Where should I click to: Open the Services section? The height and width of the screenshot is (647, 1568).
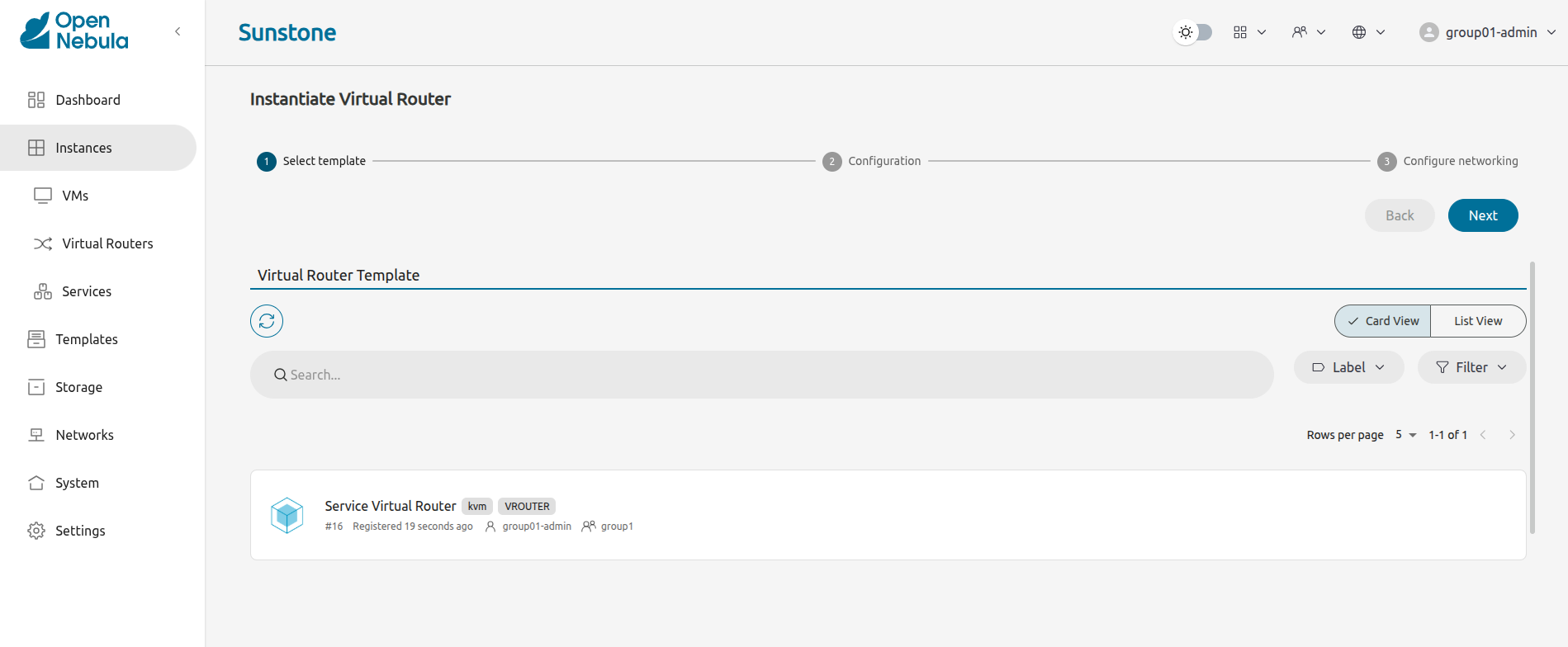[86, 290]
